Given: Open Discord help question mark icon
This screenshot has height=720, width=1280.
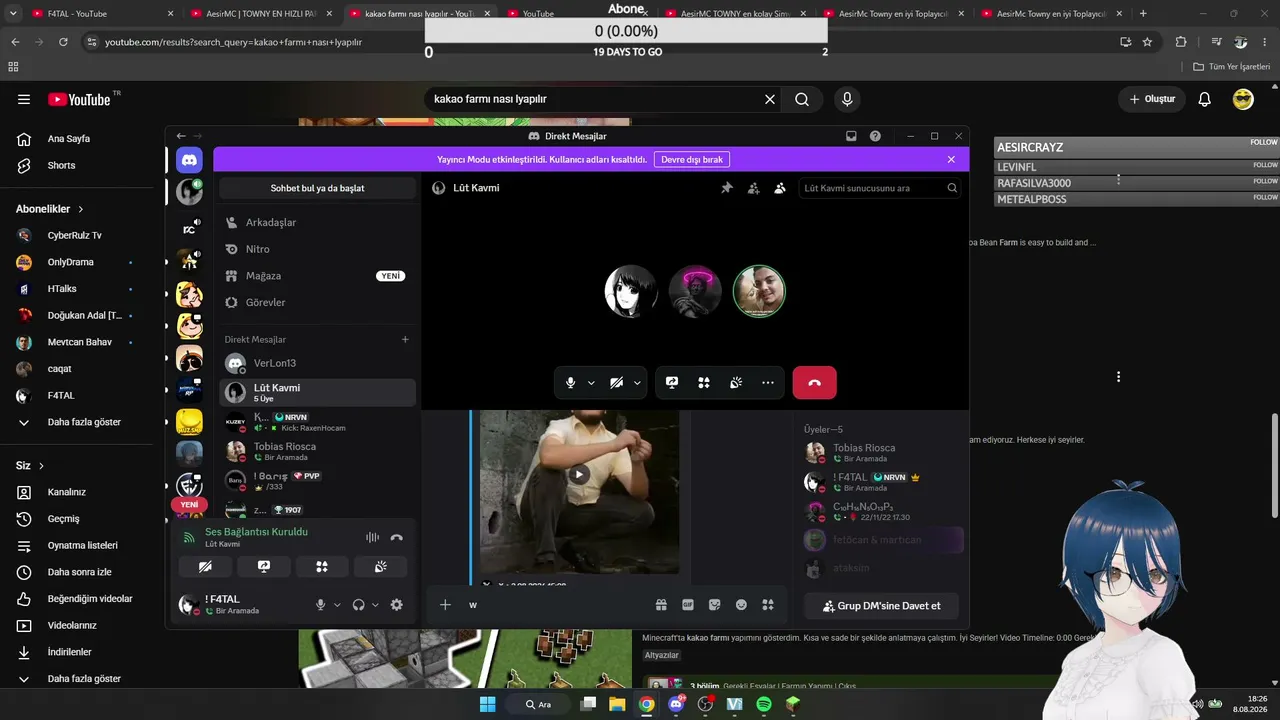Looking at the screenshot, I should coord(875,136).
